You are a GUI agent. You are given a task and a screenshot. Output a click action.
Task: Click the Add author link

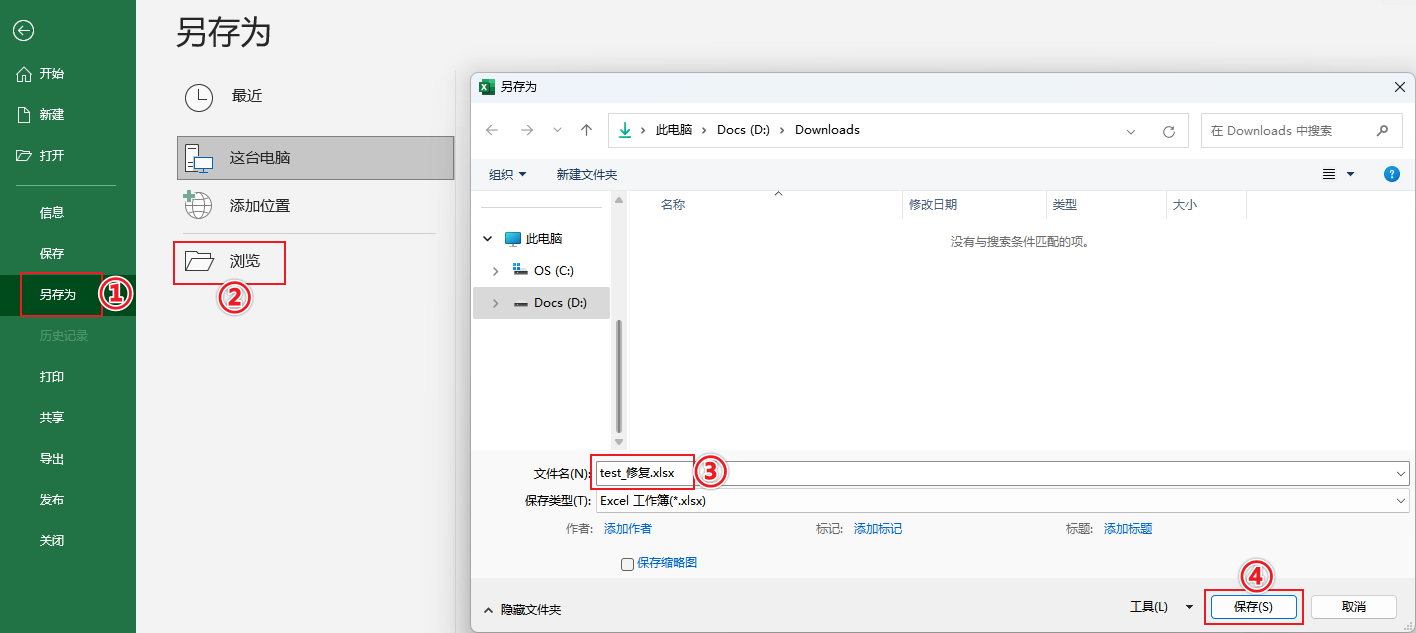coord(627,529)
